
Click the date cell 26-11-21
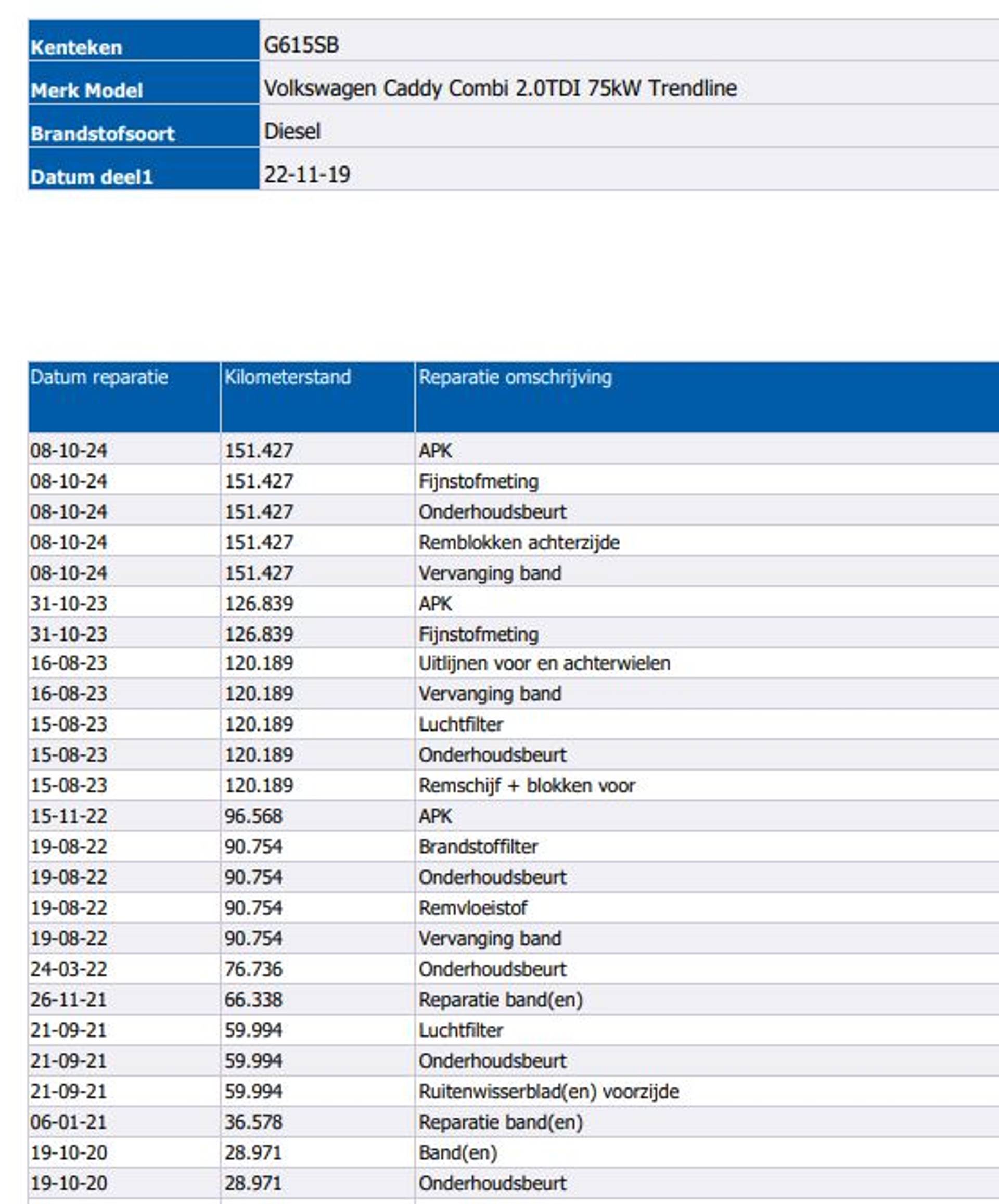tap(68, 1000)
